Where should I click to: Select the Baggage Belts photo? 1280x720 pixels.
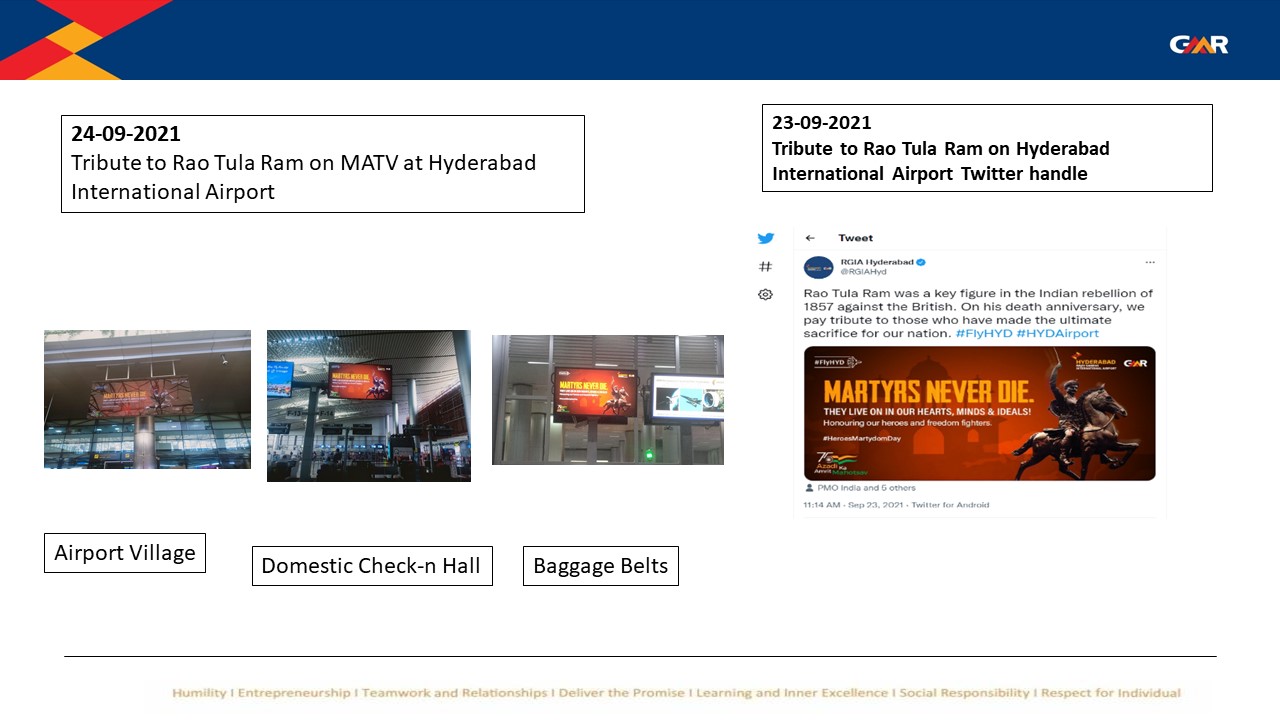[607, 400]
